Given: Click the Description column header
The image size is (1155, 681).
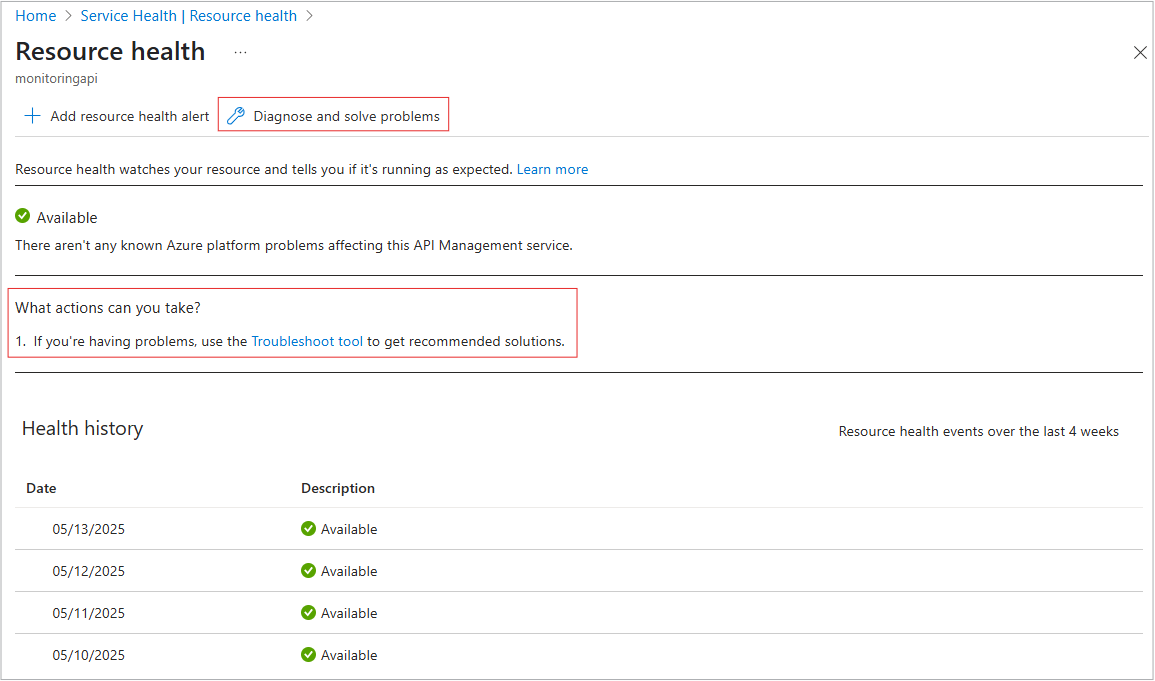Looking at the screenshot, I should pos(338,488).
